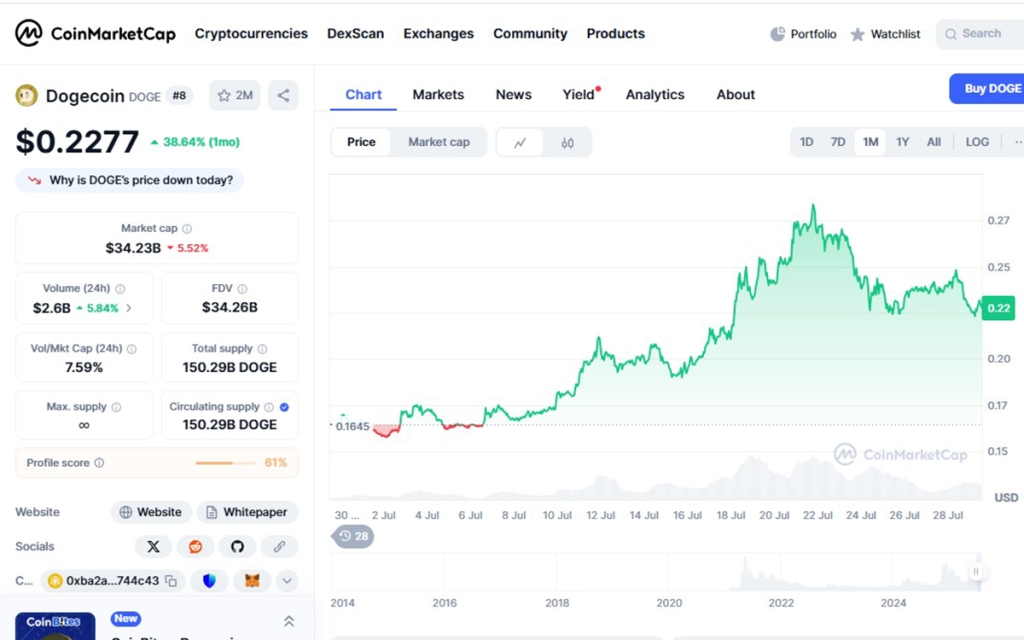Show Total supply info icon

click(263, 349)
